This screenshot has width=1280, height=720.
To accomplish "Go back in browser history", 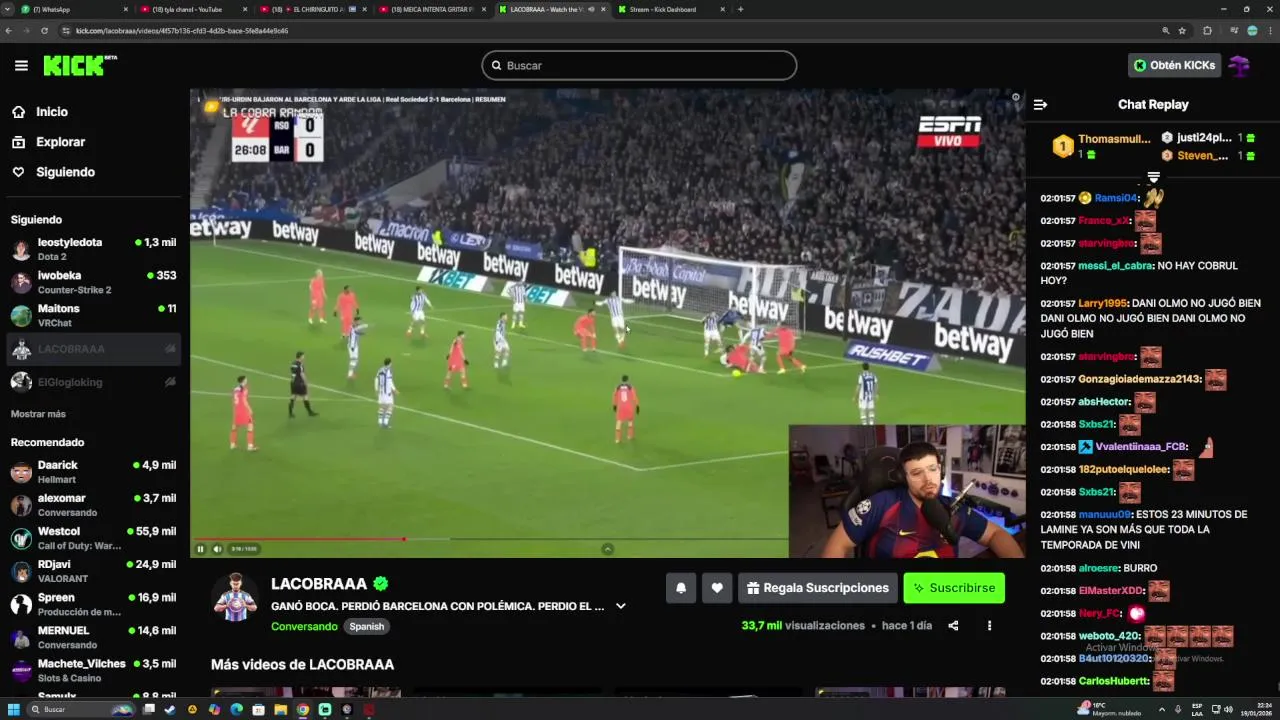I will 9,31.
